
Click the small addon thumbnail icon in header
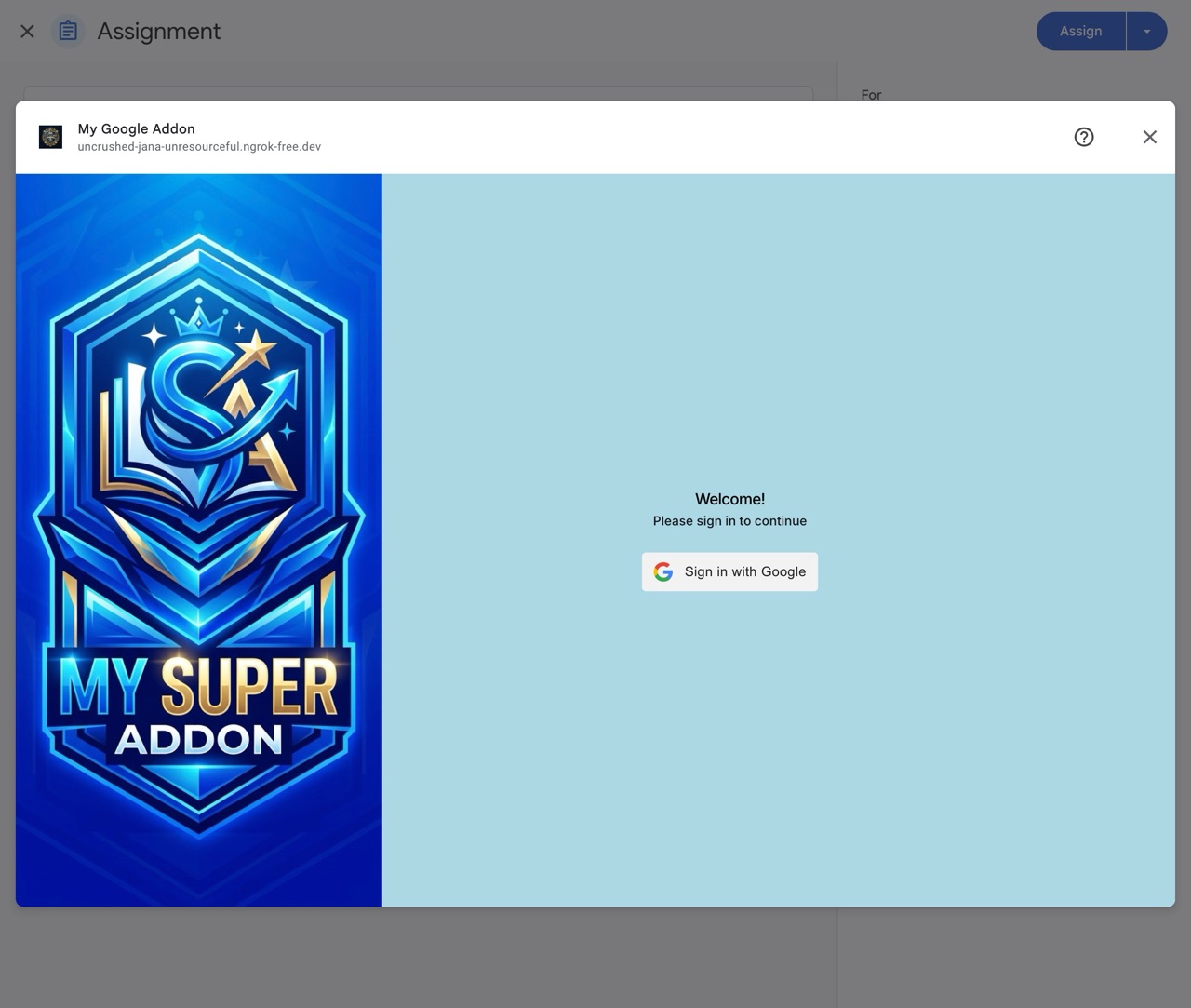[x=50, y=137]
